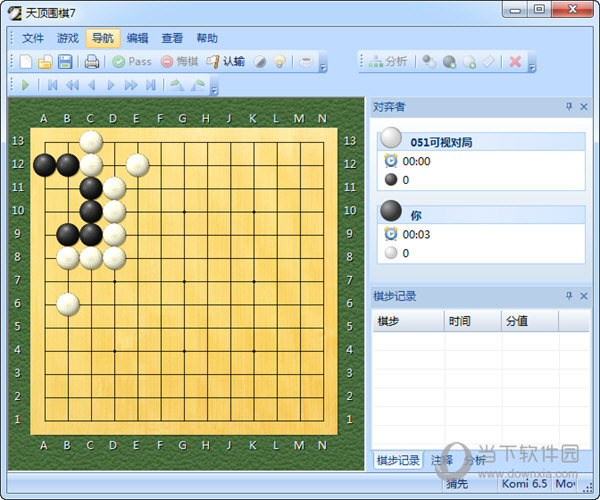The height and width of the screenshot is (500, 600).
Task: Open the 文件 file menu
Action: pos(33,38)
